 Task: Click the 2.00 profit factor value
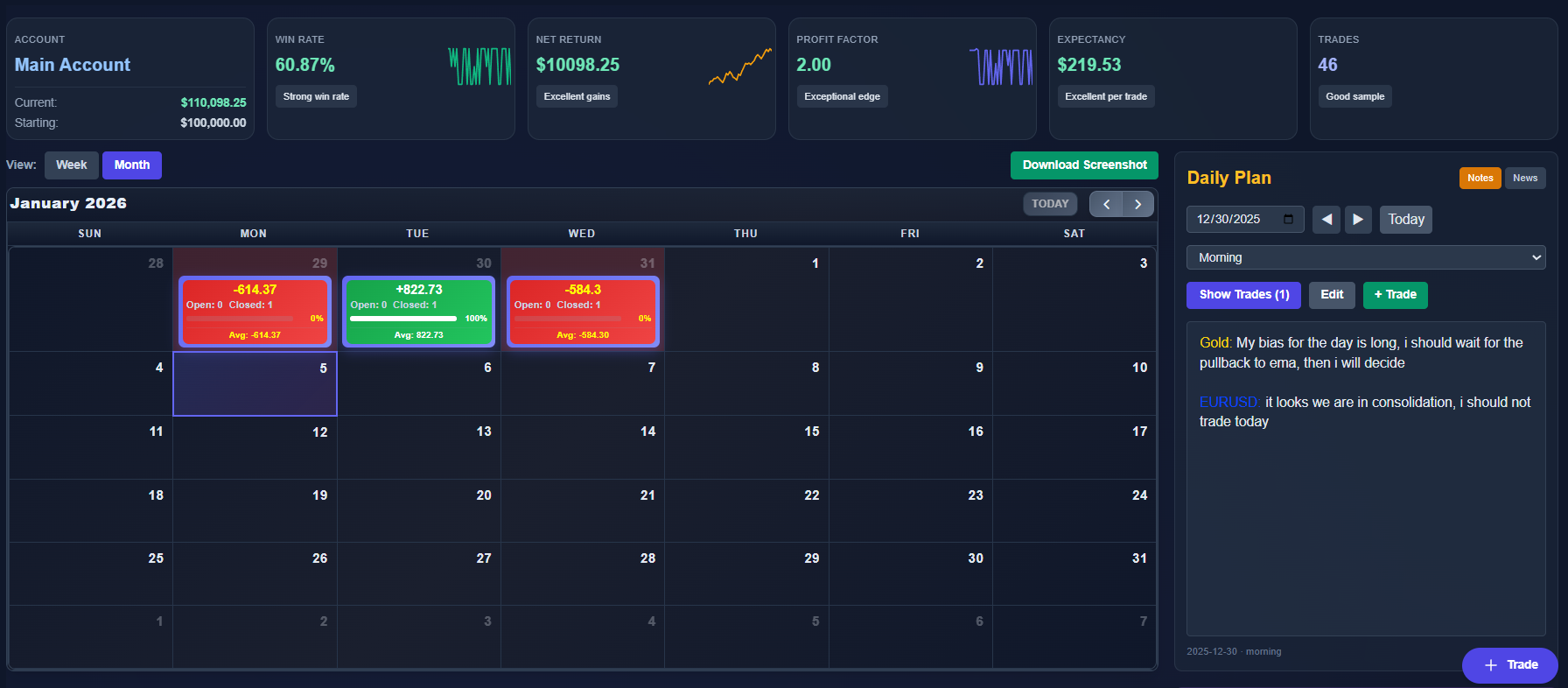point(814,65)
